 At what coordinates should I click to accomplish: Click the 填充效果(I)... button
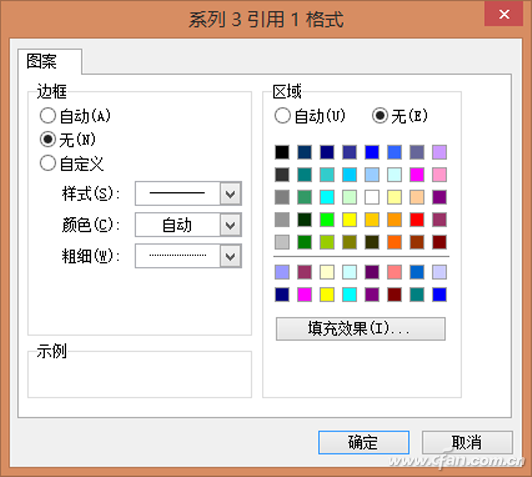coord(361,329)
